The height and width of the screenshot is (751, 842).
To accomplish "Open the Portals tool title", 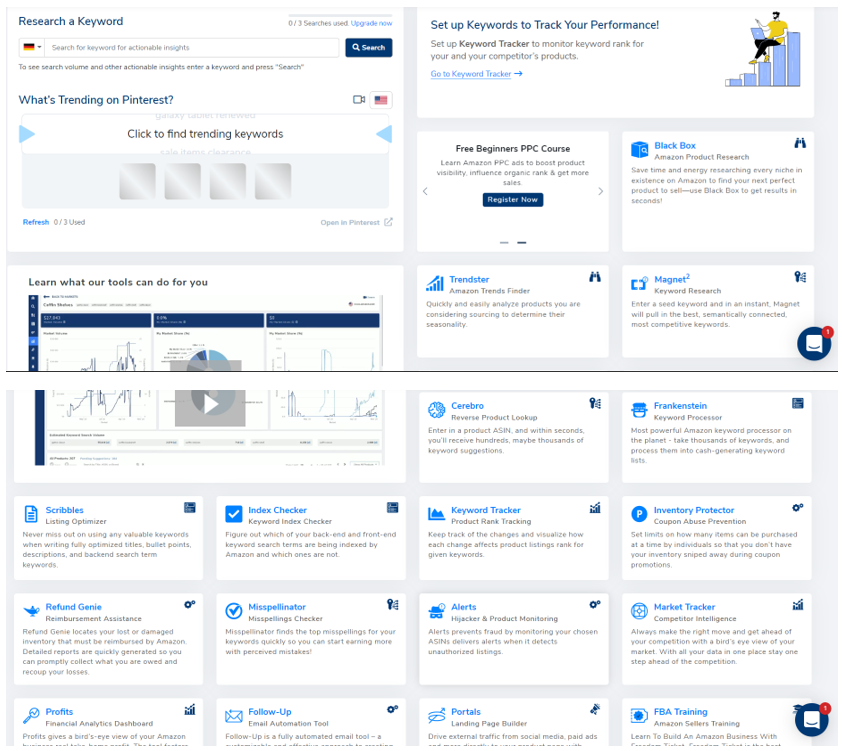I will [466, 711].
